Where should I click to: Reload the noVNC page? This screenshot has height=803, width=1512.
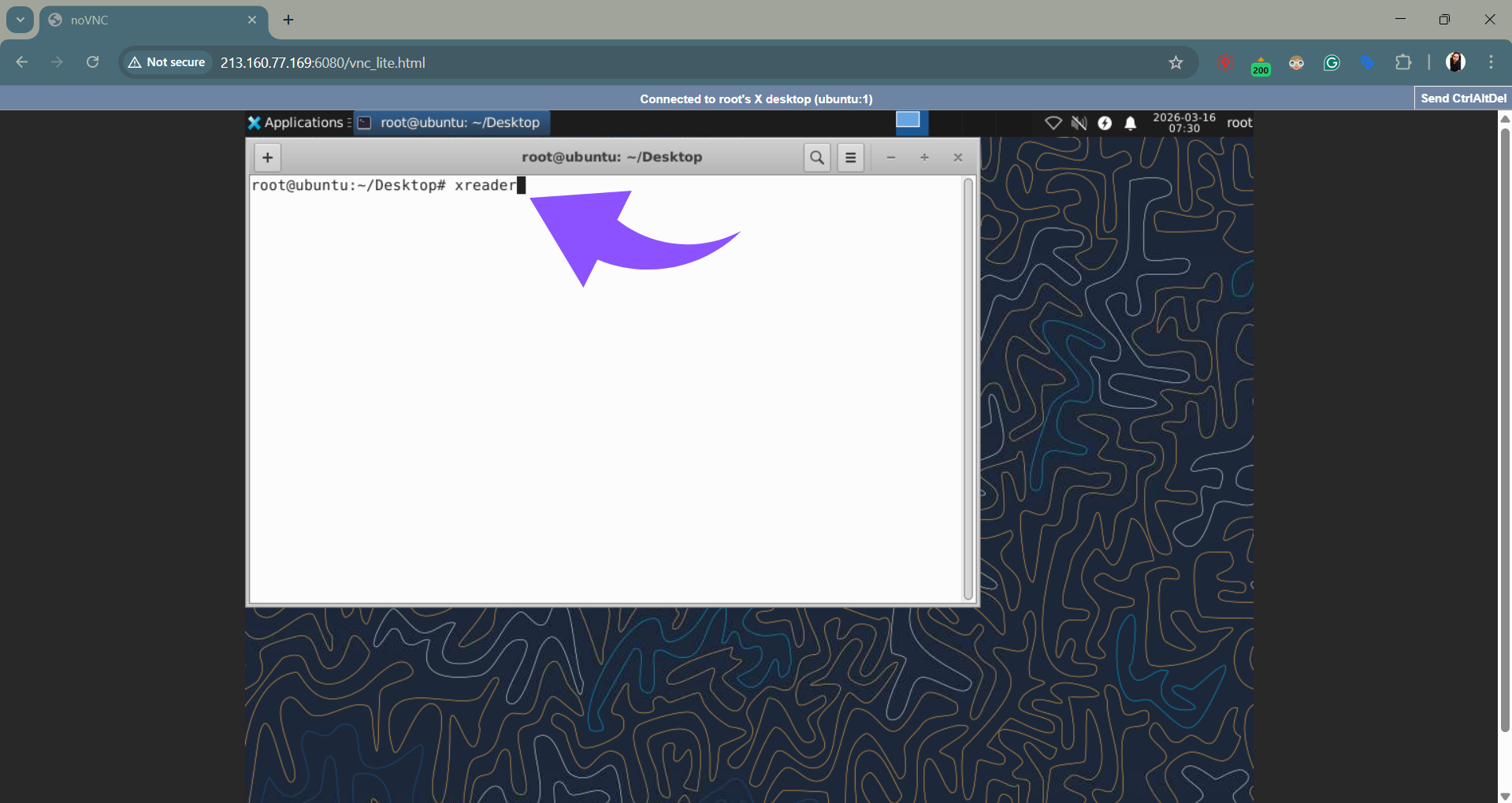pos(92,62)
